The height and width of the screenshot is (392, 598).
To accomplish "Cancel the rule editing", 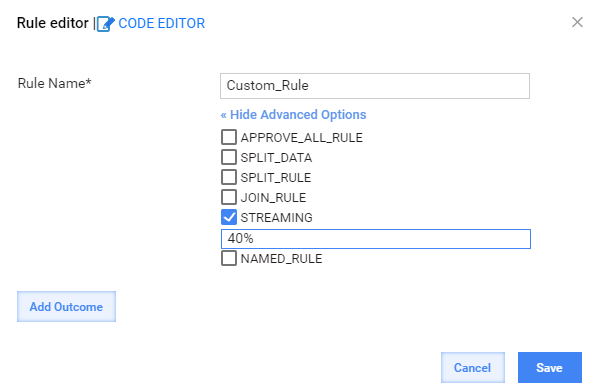I will (473, 368).
